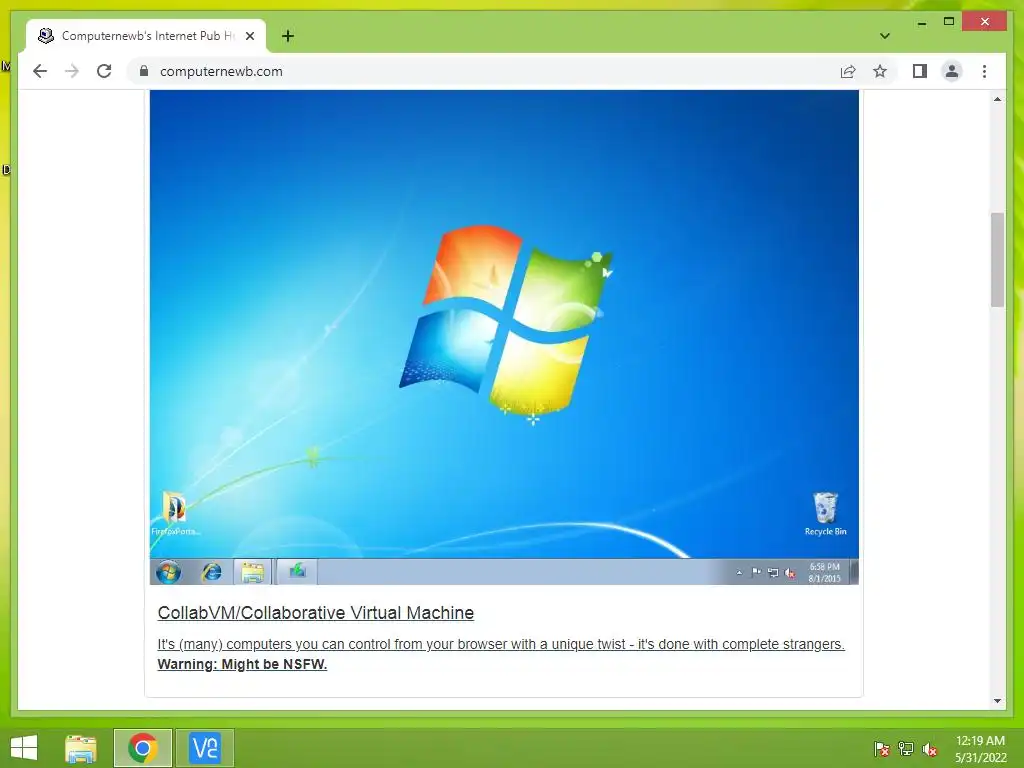
Task: Open the Chrome side panel
Action: 920,71
